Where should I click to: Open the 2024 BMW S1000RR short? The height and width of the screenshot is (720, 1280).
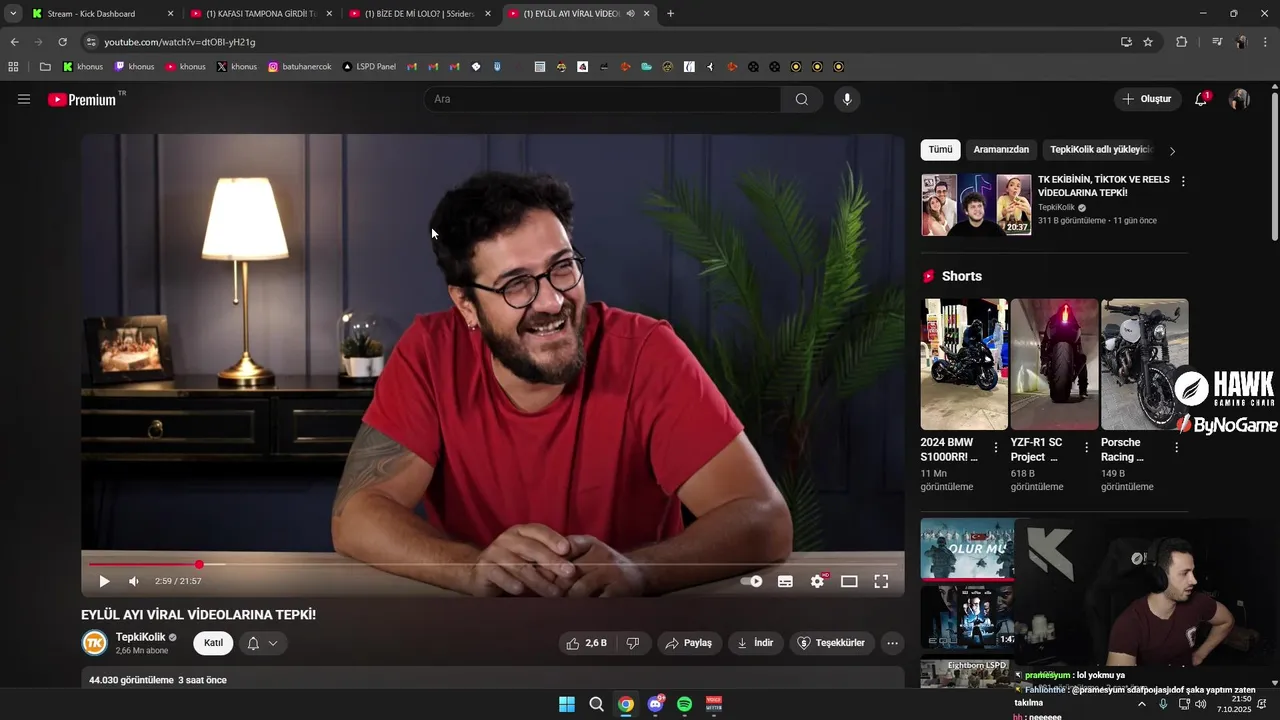tap(964, 364)
